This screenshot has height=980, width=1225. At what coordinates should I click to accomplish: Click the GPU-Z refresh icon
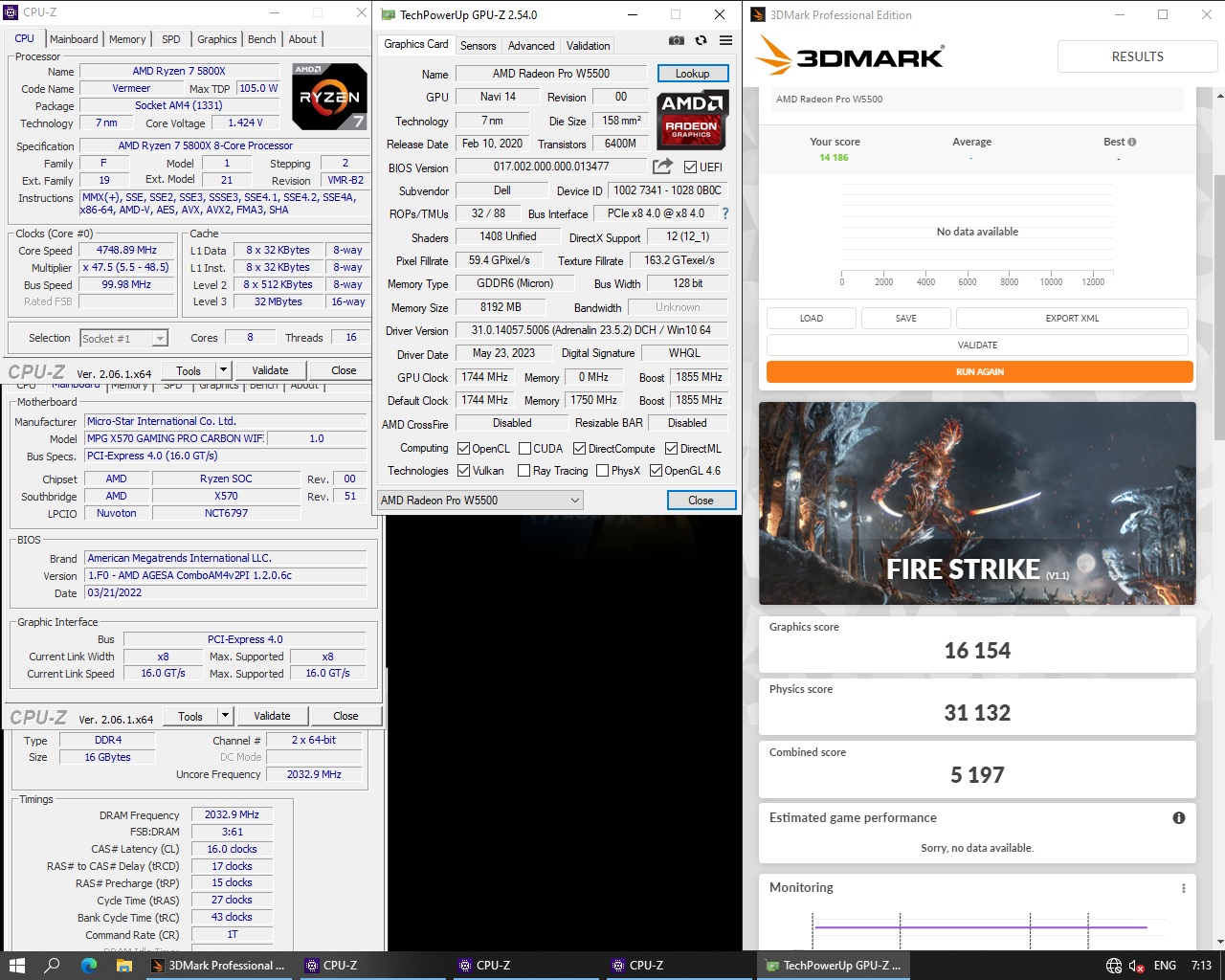click(x=702, y=41)
